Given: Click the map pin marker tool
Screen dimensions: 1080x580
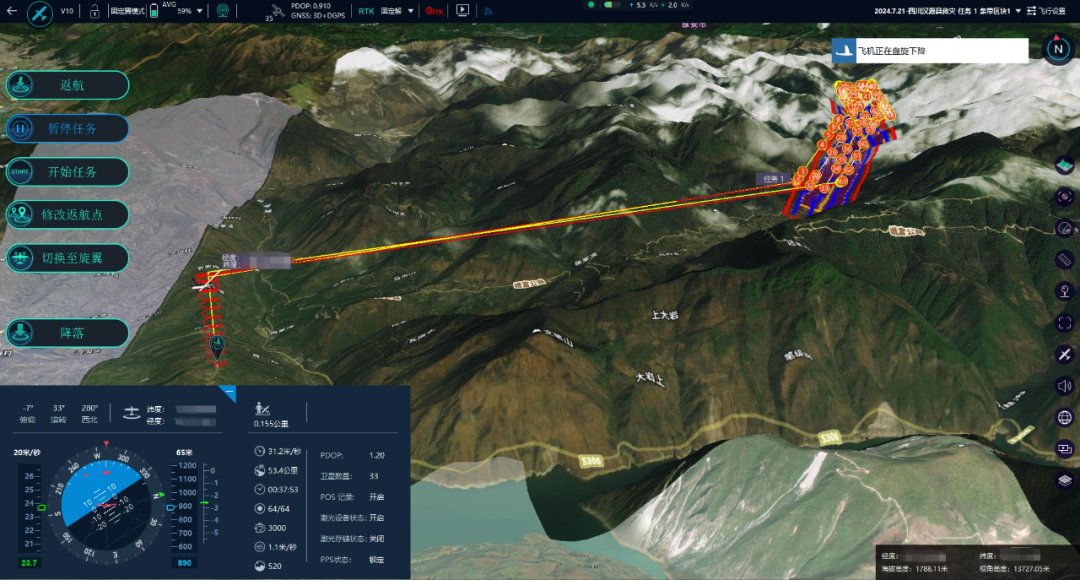Looking at the screenshot, I should pyautogui.click(x=1064, y=290).
